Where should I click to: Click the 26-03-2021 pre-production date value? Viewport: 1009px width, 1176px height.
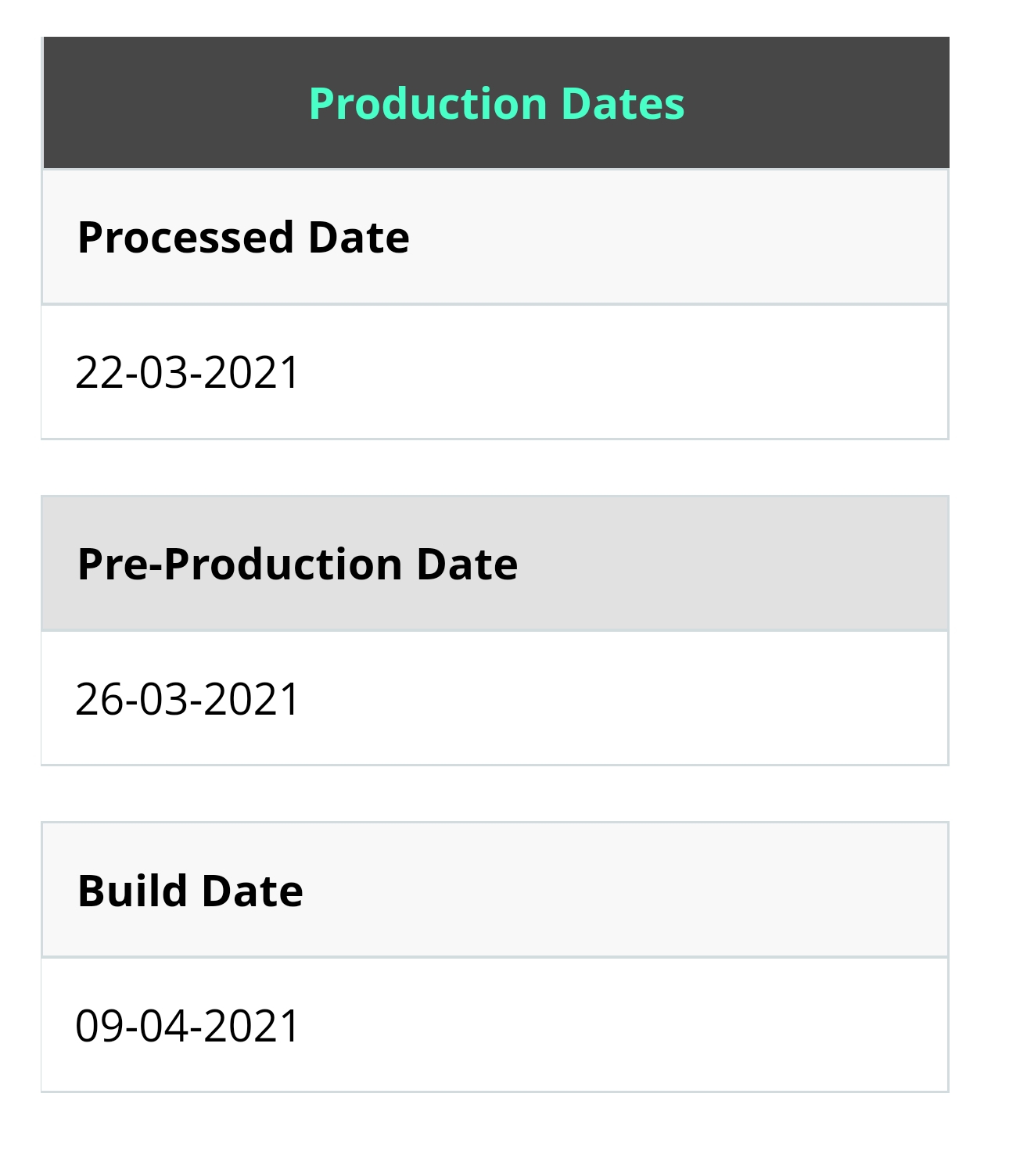point(187,698)
